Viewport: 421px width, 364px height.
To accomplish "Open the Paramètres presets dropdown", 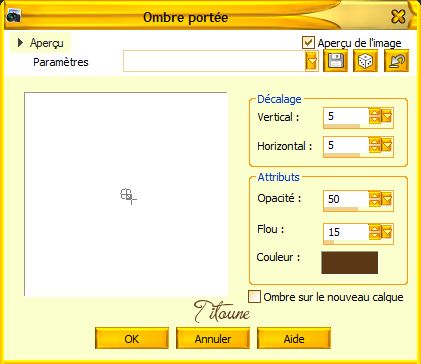I will coord(312,61).
